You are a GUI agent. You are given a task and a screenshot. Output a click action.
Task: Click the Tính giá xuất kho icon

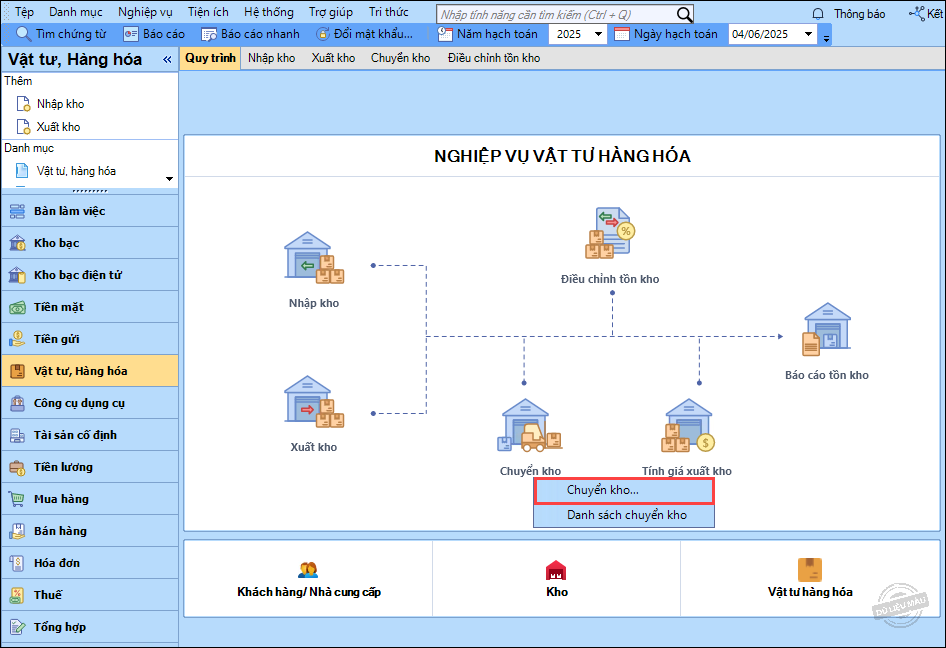(688, 425)
